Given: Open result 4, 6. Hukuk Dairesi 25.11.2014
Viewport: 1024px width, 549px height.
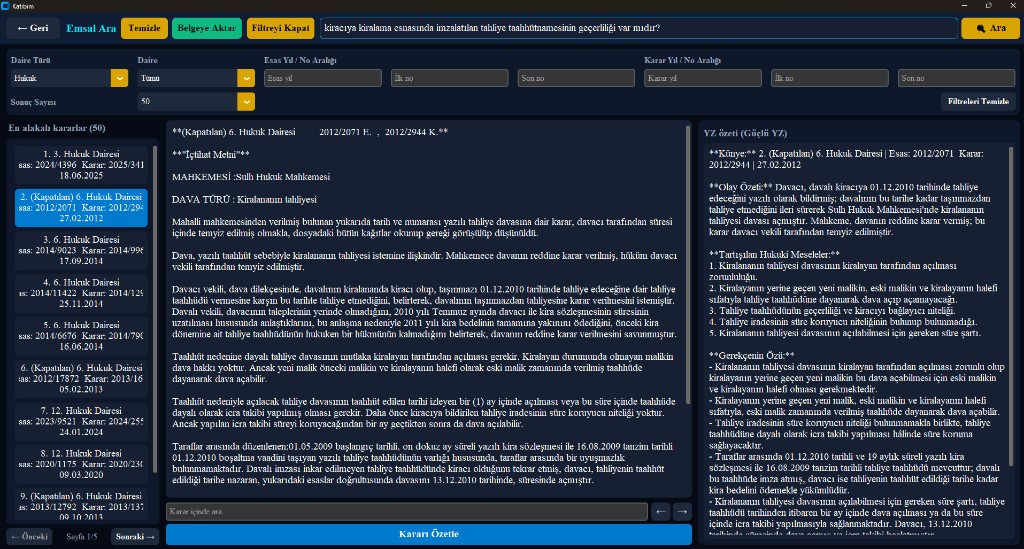Looking at the screenshot, I should 81,293.
